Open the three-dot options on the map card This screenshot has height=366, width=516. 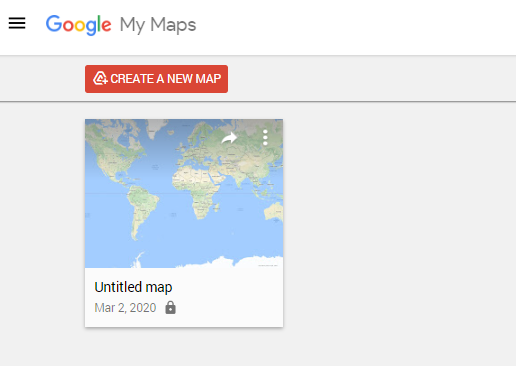pyautogui.click(x=265, y=137)
